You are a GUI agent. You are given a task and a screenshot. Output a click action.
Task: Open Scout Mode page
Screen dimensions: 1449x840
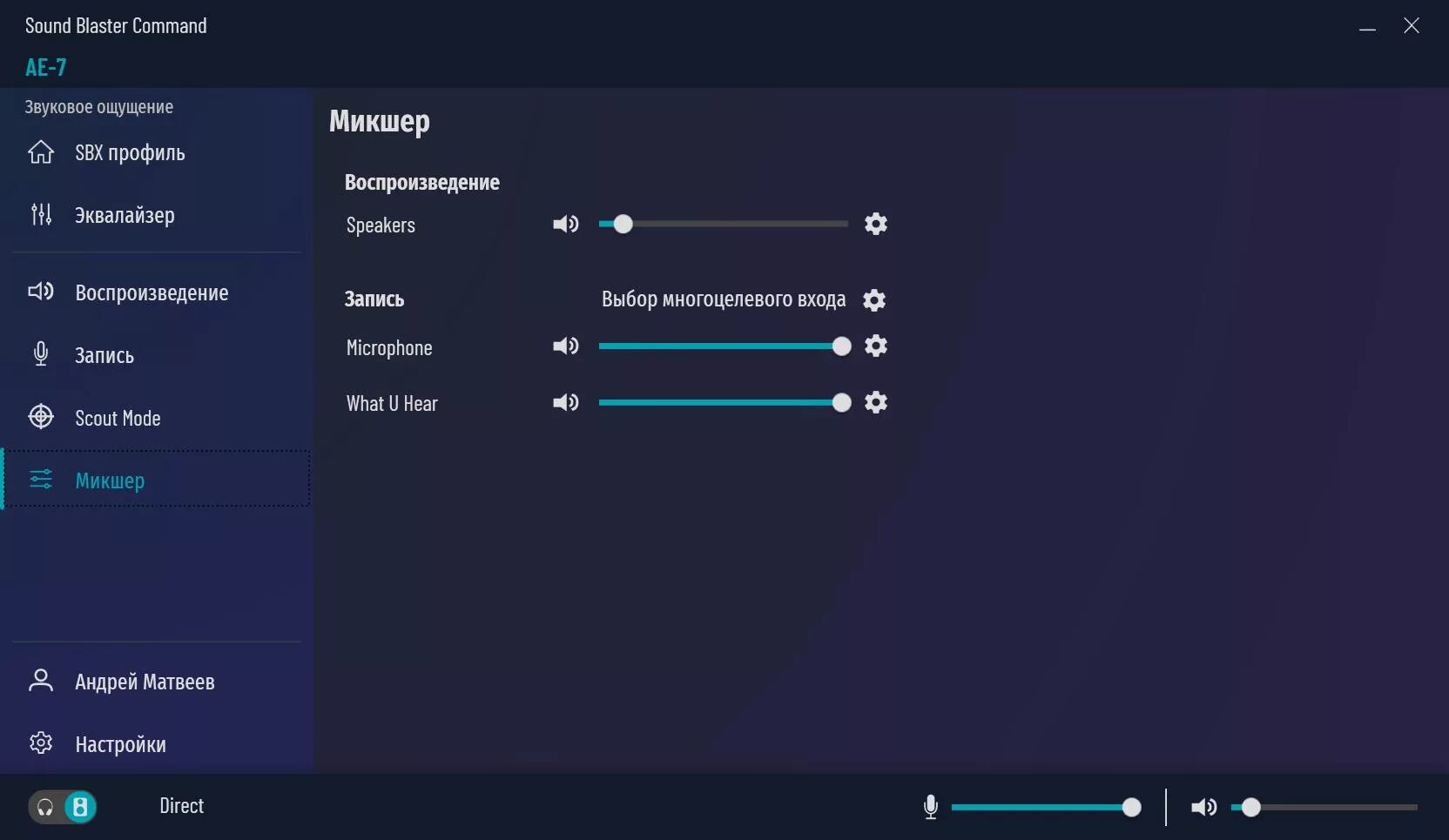(x=157, y=418)
